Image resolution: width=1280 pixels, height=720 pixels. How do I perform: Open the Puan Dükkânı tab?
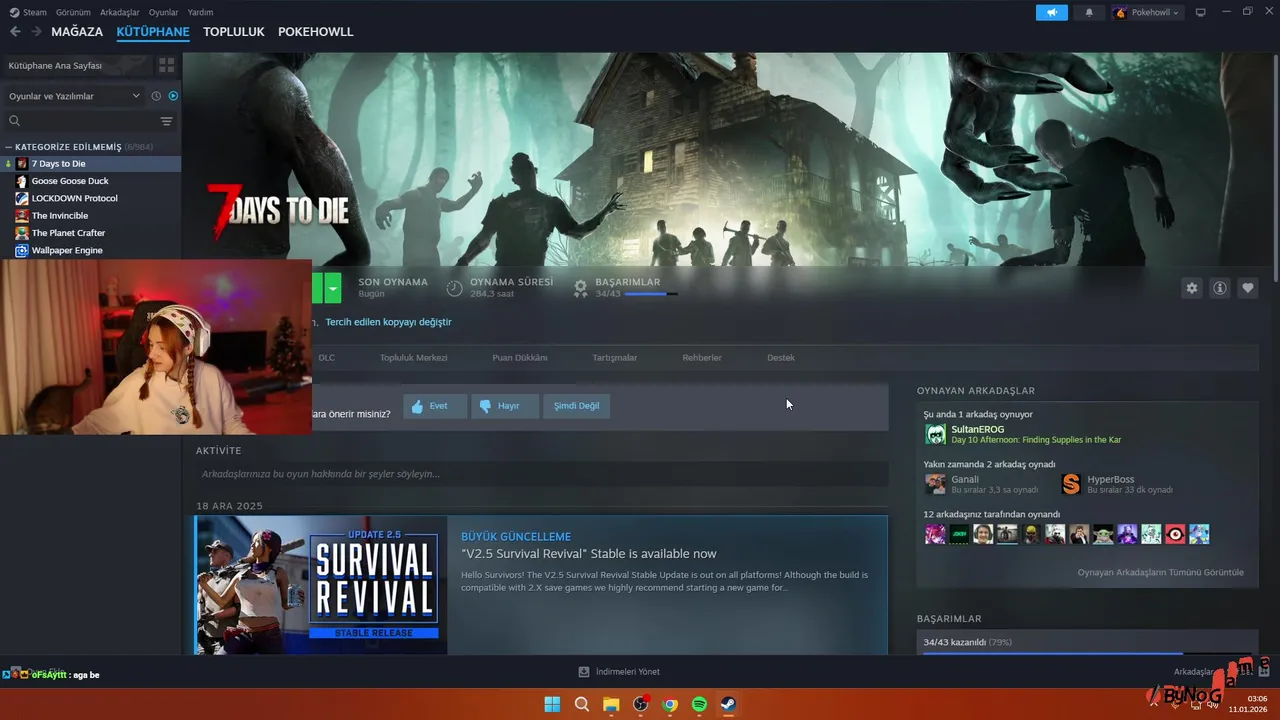520,357
